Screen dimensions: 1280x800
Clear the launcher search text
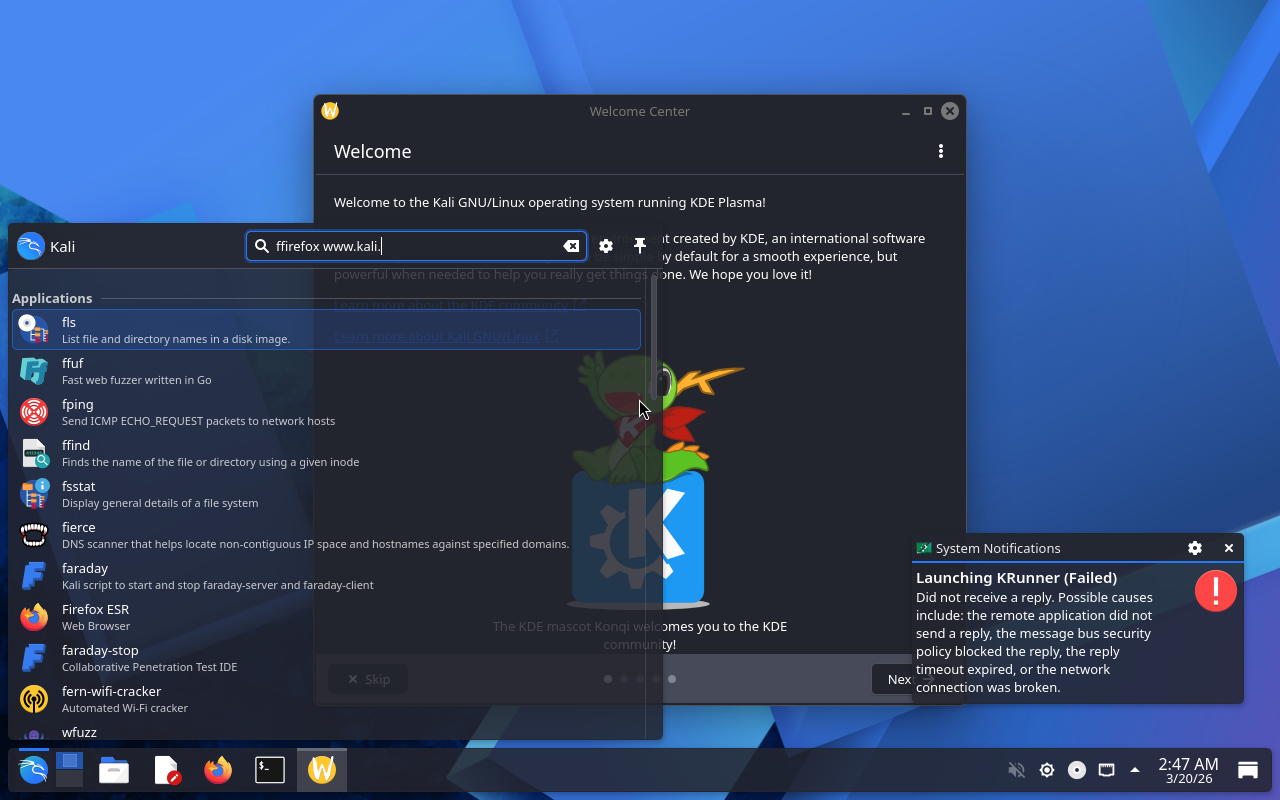point(571,246)
